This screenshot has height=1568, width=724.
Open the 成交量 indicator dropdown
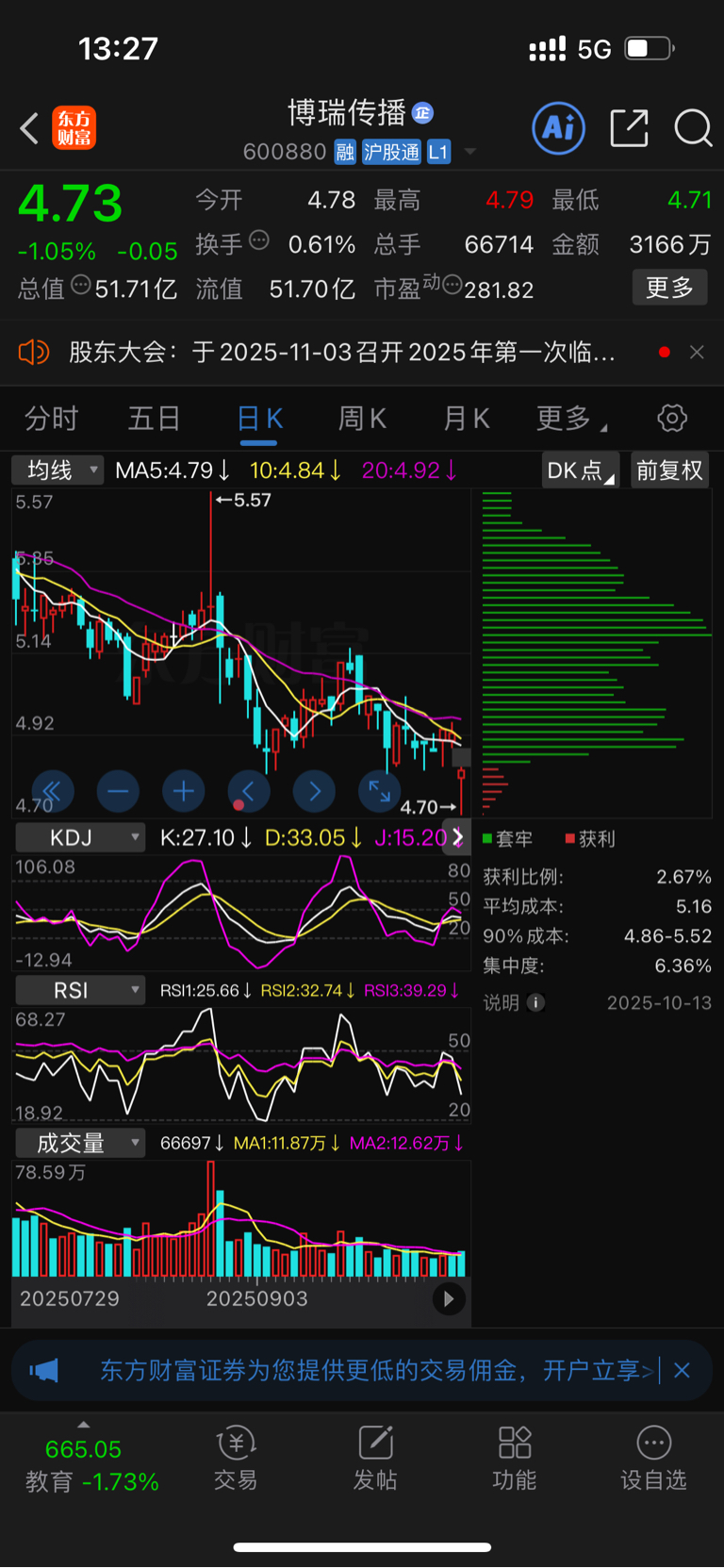coord(80,1143)
